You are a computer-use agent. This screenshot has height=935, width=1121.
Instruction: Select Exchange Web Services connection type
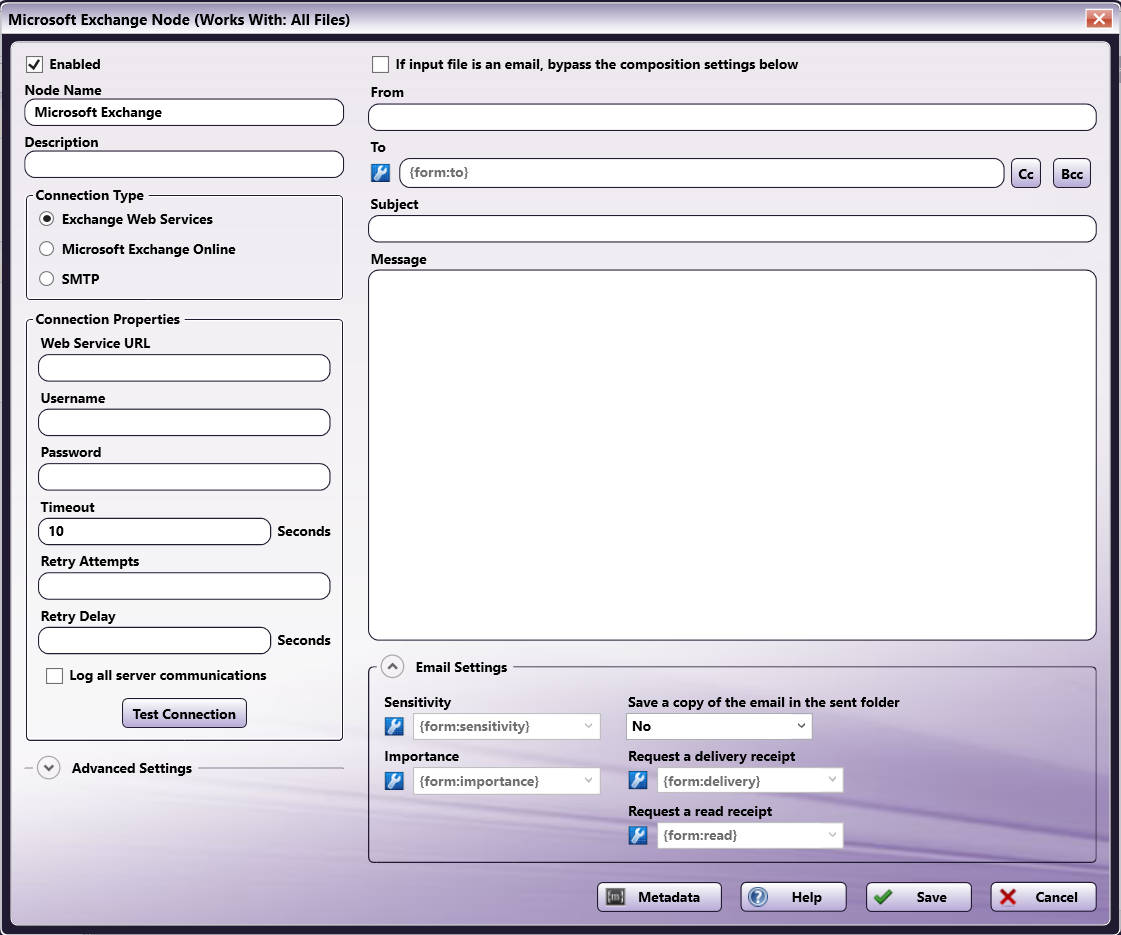46,219
